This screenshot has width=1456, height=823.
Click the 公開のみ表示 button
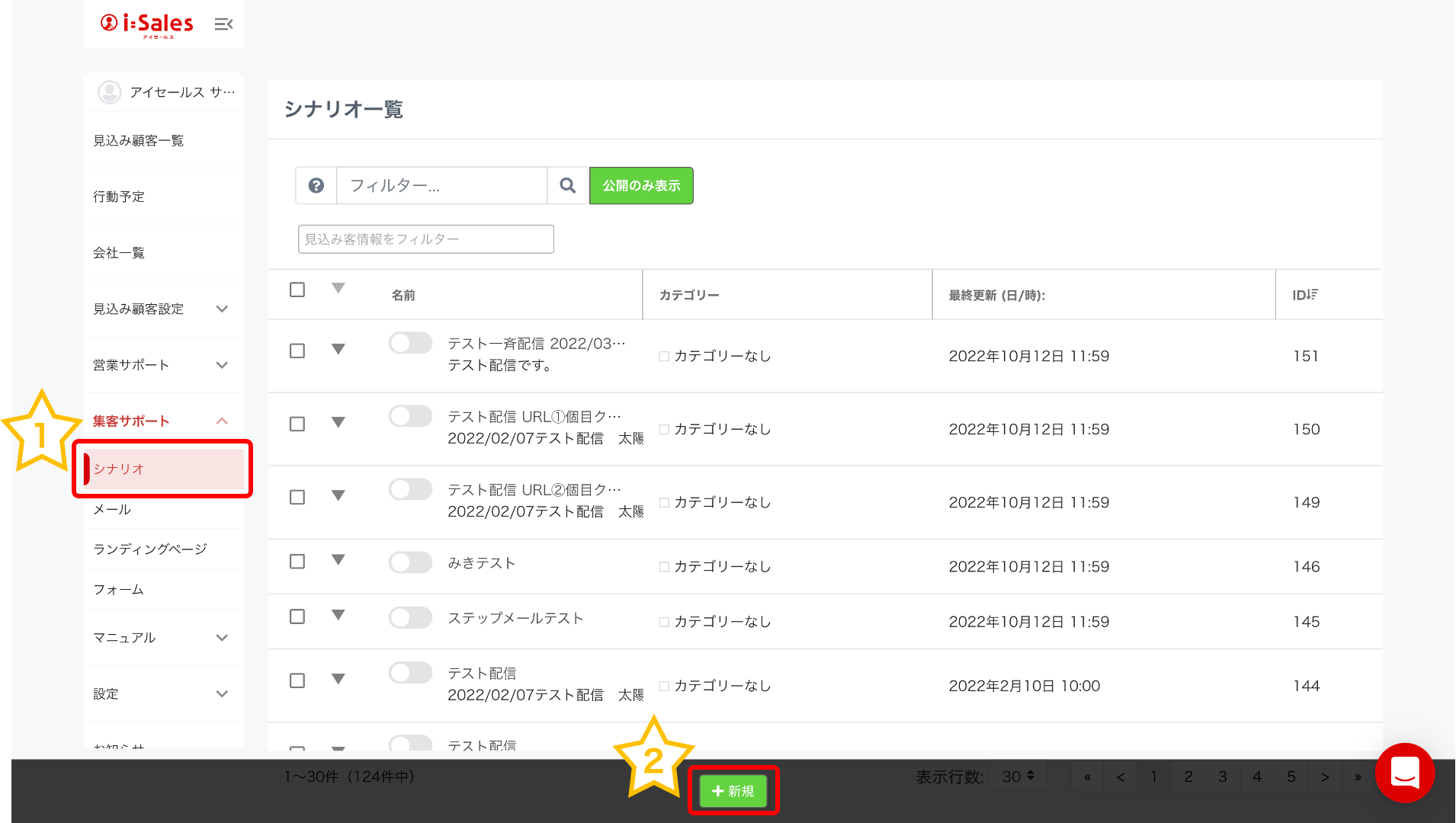pyautogui.click(x=641, y=186)
